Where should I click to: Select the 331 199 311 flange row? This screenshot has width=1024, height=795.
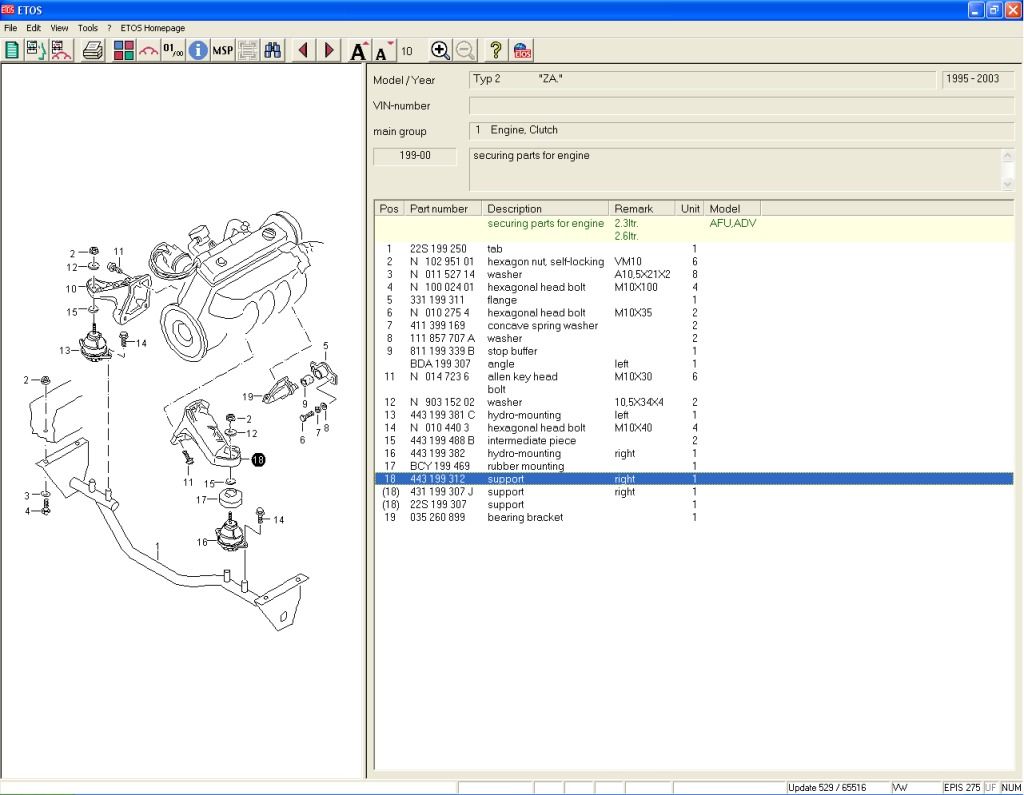694,300
